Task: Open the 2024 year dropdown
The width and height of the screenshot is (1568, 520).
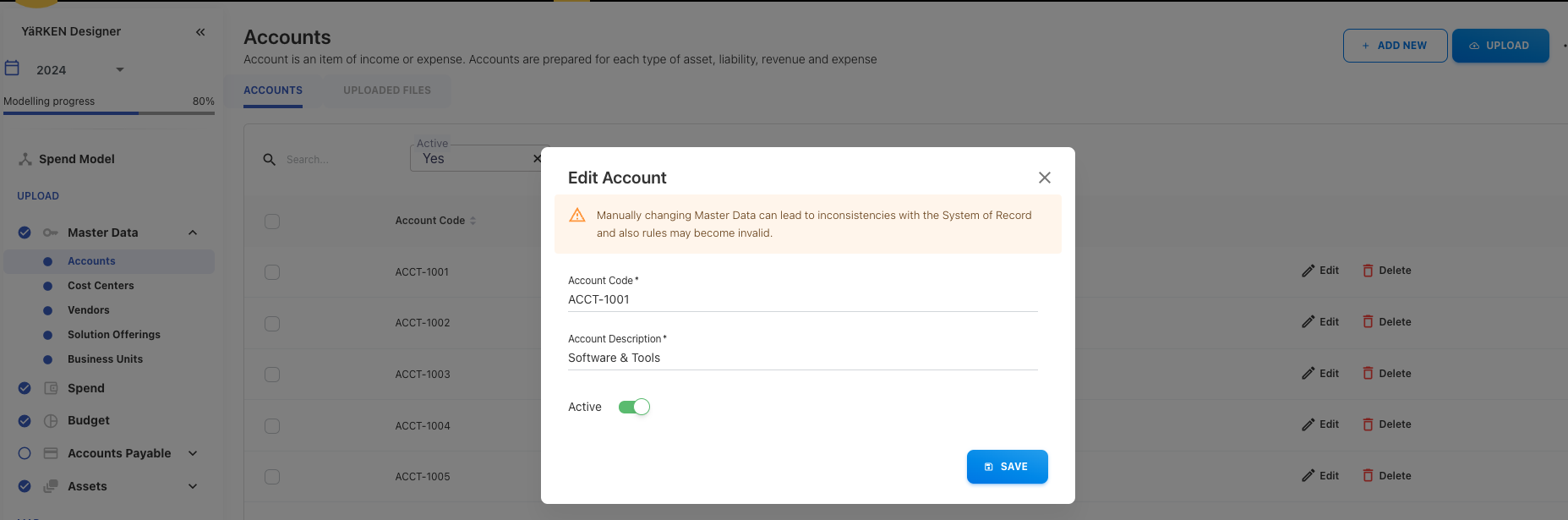Action: point(119,69)
